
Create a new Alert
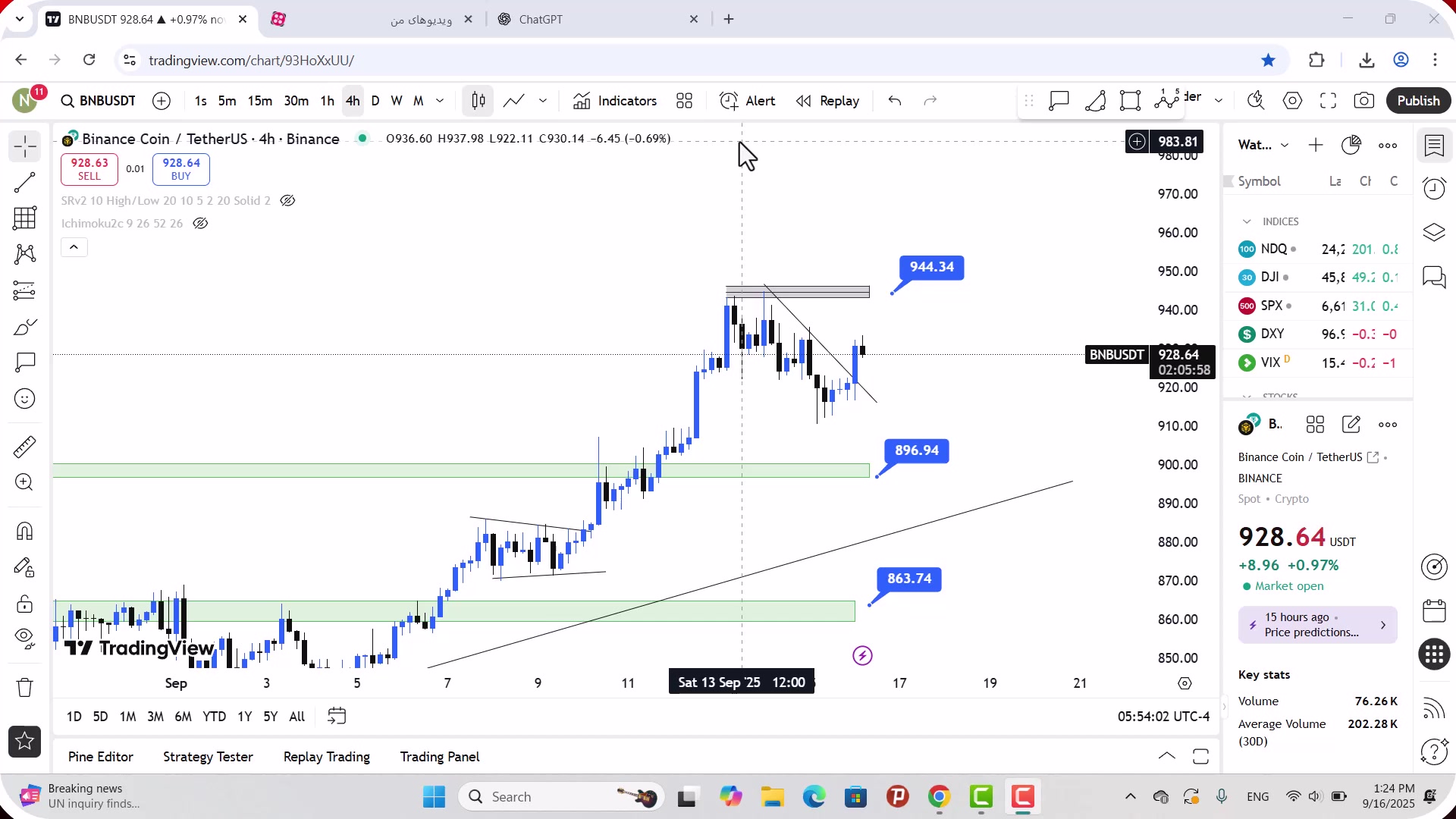(x=748, y=101)
